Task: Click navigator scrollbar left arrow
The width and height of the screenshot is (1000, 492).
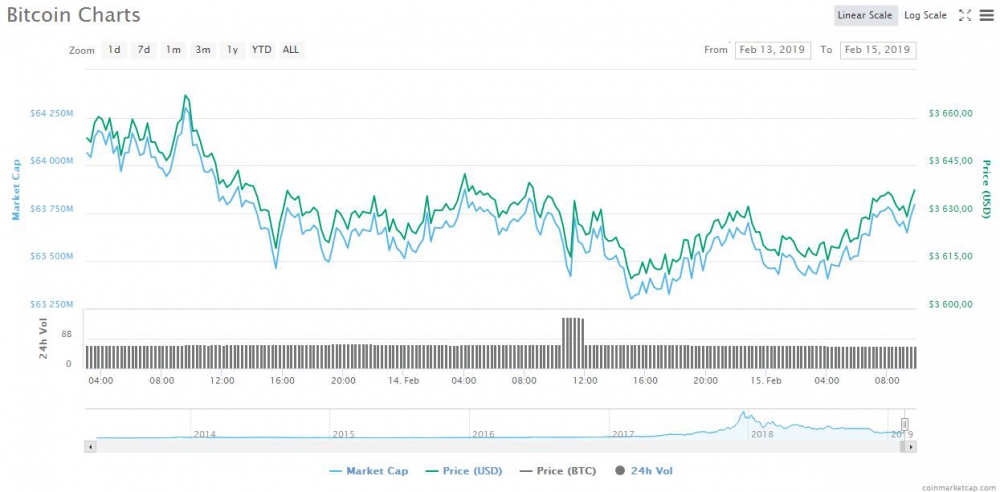Action: pos(90,447)
